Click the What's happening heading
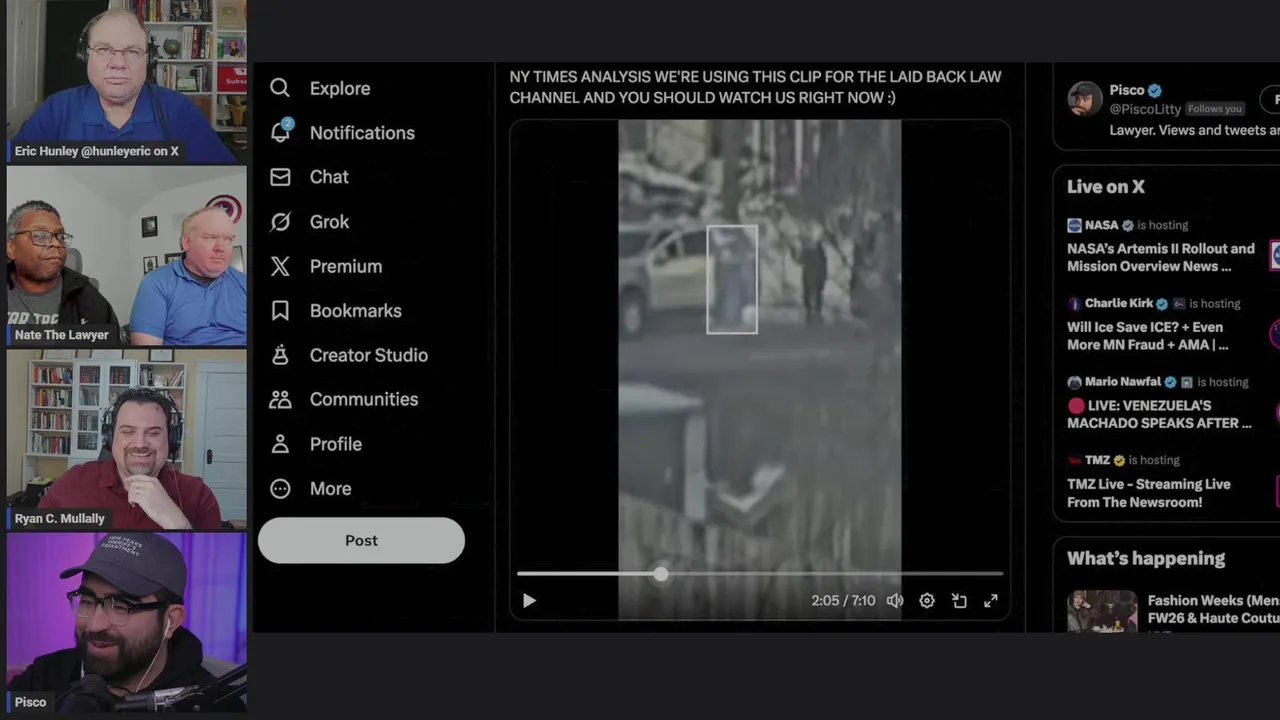 click(1146, 559)
